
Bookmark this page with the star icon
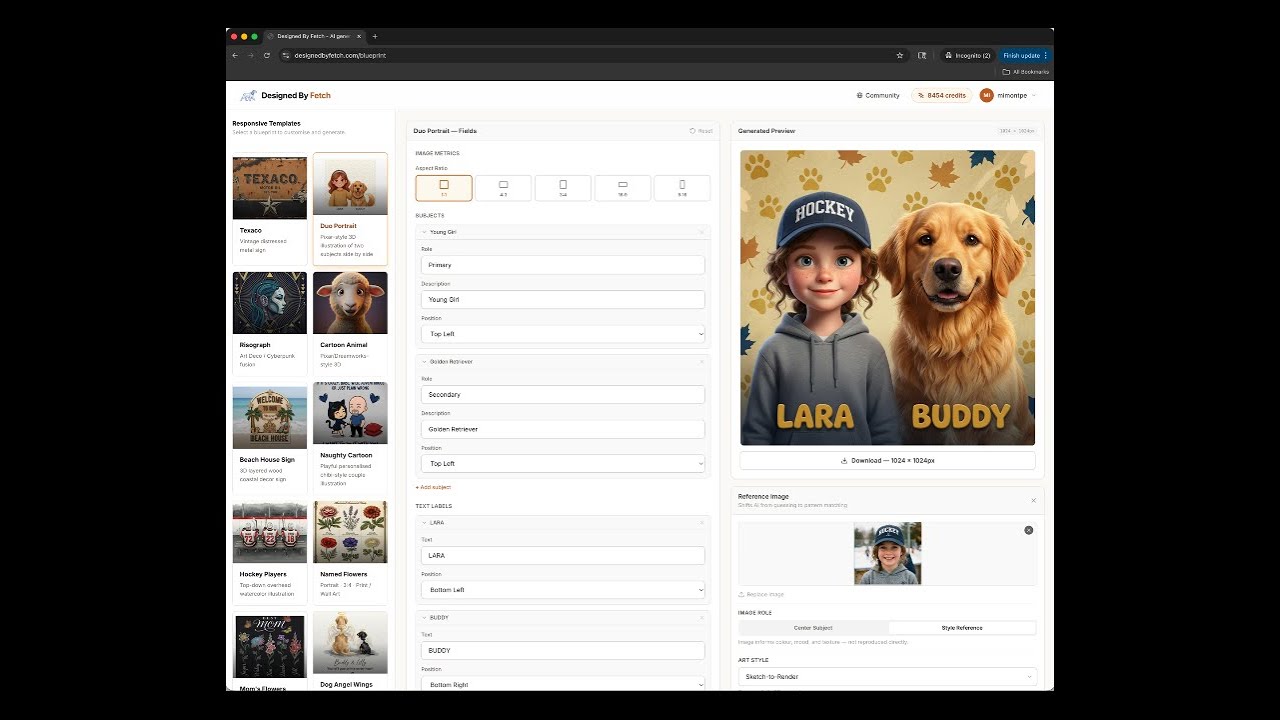click(x=900, y=55)
